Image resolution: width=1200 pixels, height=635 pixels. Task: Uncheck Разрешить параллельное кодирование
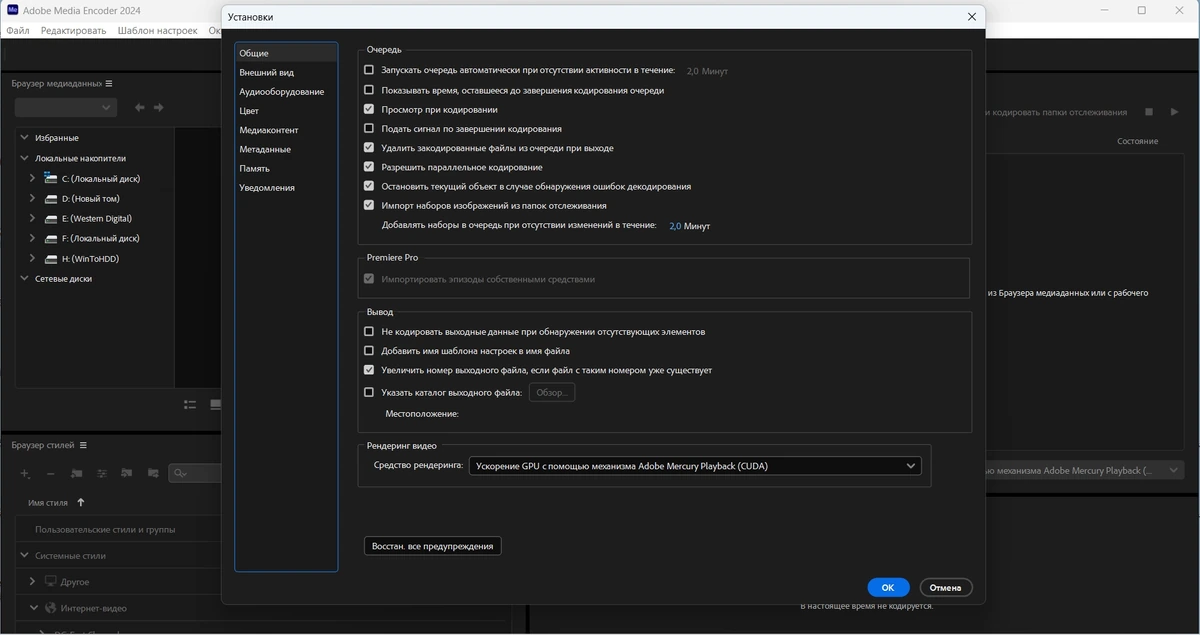(x=369, y=167)
